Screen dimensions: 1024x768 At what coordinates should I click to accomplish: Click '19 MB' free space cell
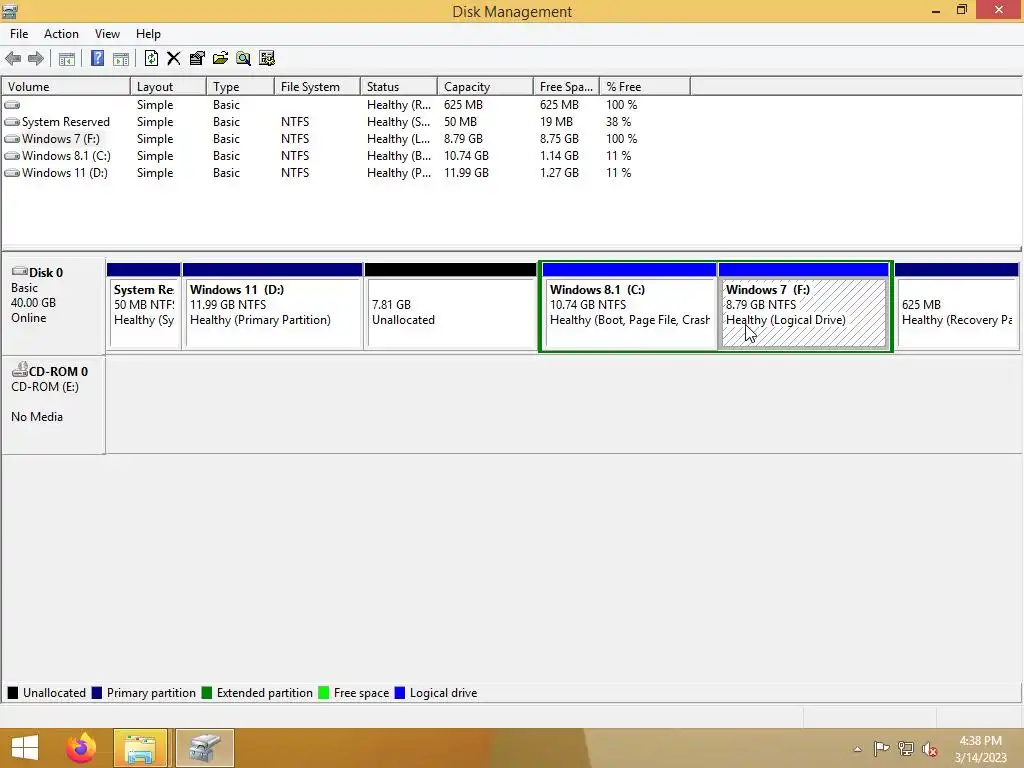(556, 121)
